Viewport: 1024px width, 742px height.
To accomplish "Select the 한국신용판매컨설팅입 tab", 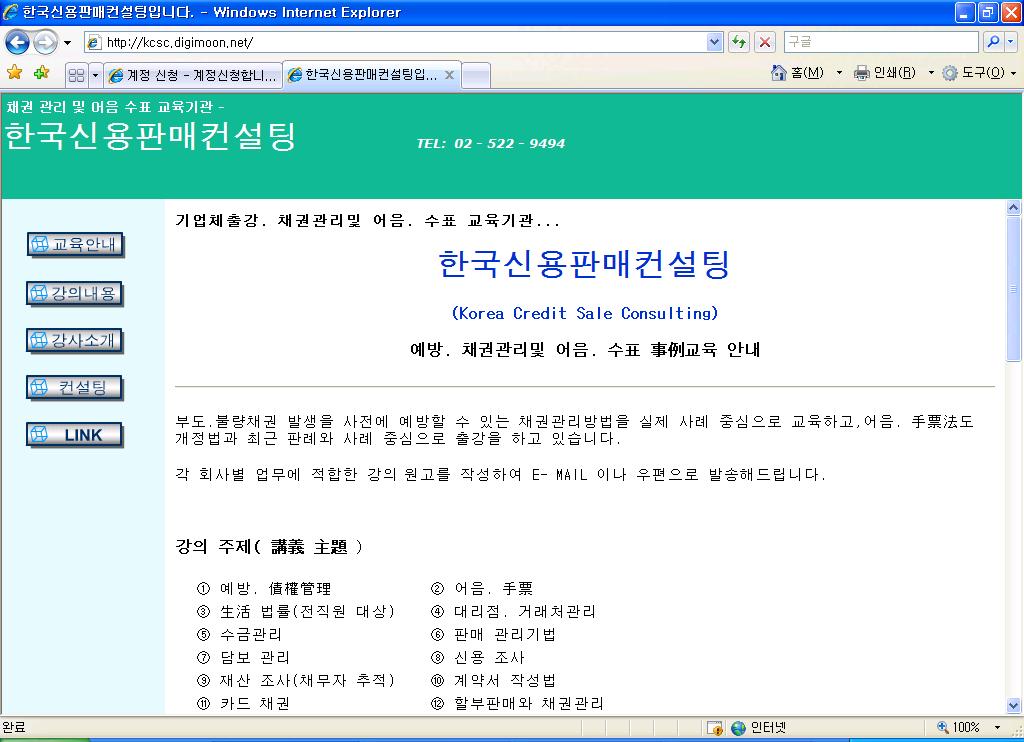I will (x=373, y=74).
